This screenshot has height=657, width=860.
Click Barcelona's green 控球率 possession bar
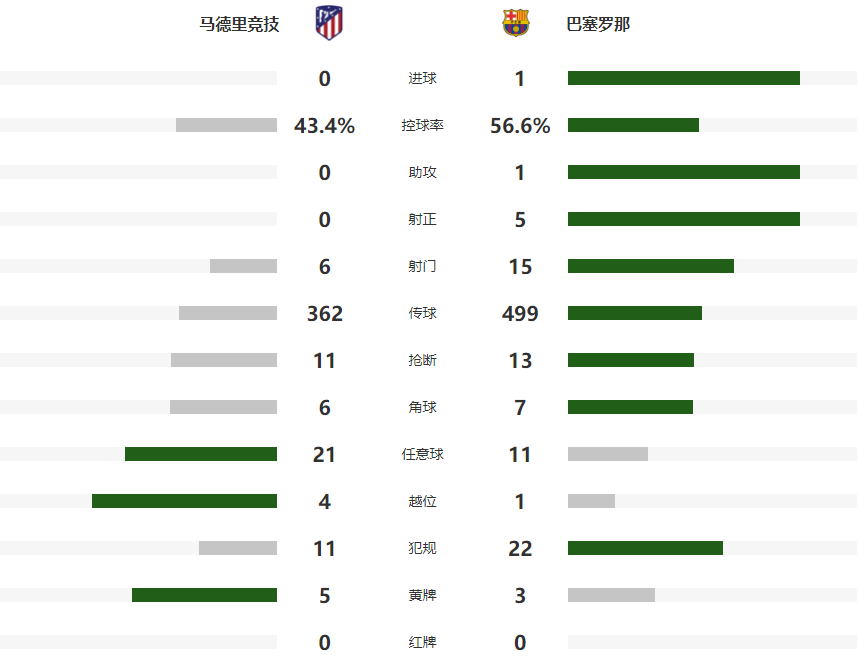click(x=633, y=125)
